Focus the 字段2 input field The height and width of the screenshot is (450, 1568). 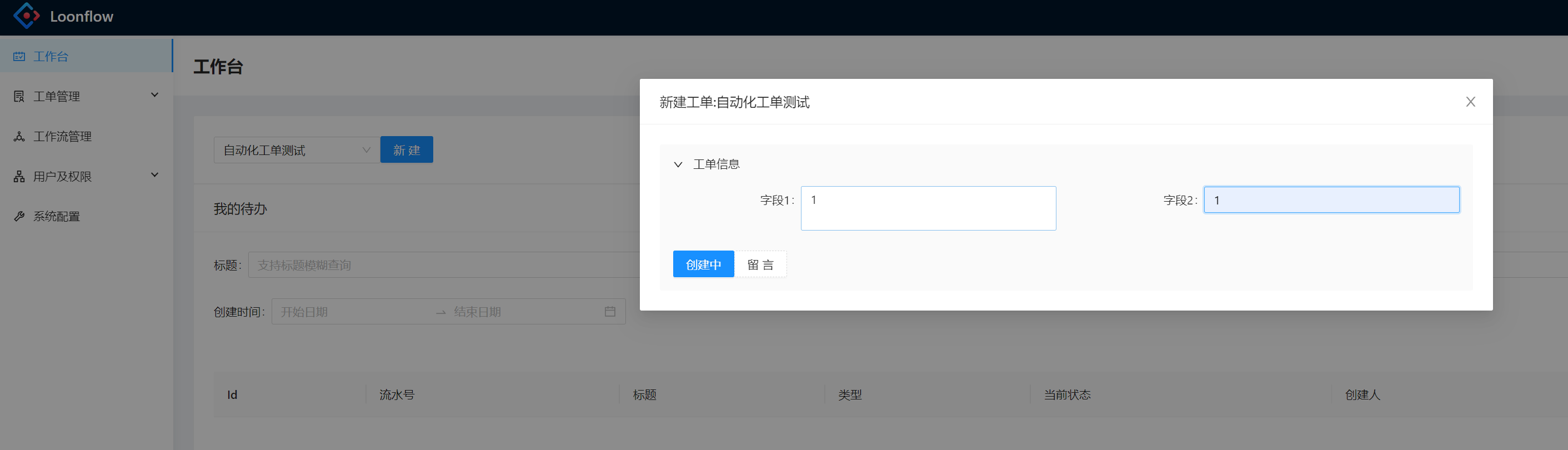tap(1332, 200)
